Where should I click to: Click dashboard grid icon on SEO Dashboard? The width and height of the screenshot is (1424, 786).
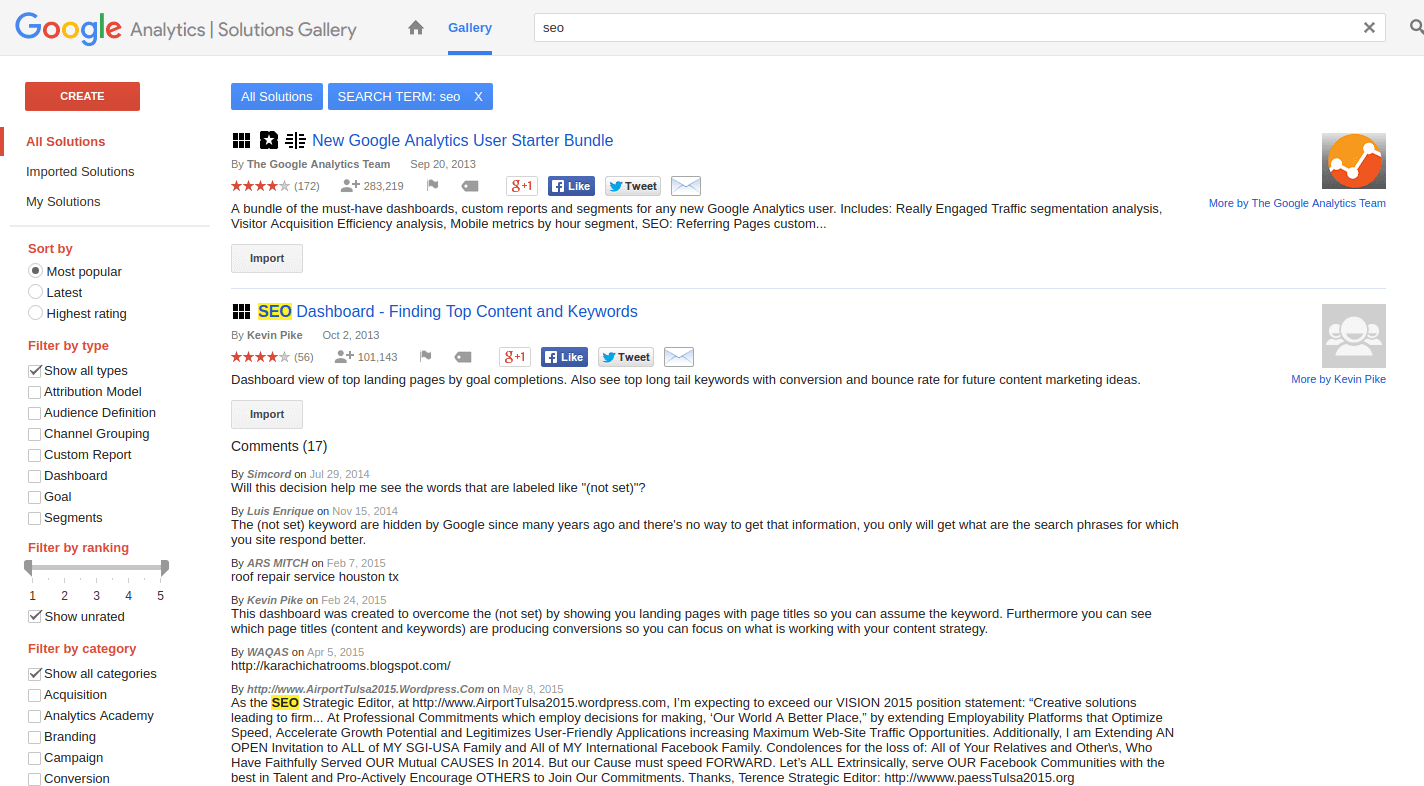click(x=241, y=311)
